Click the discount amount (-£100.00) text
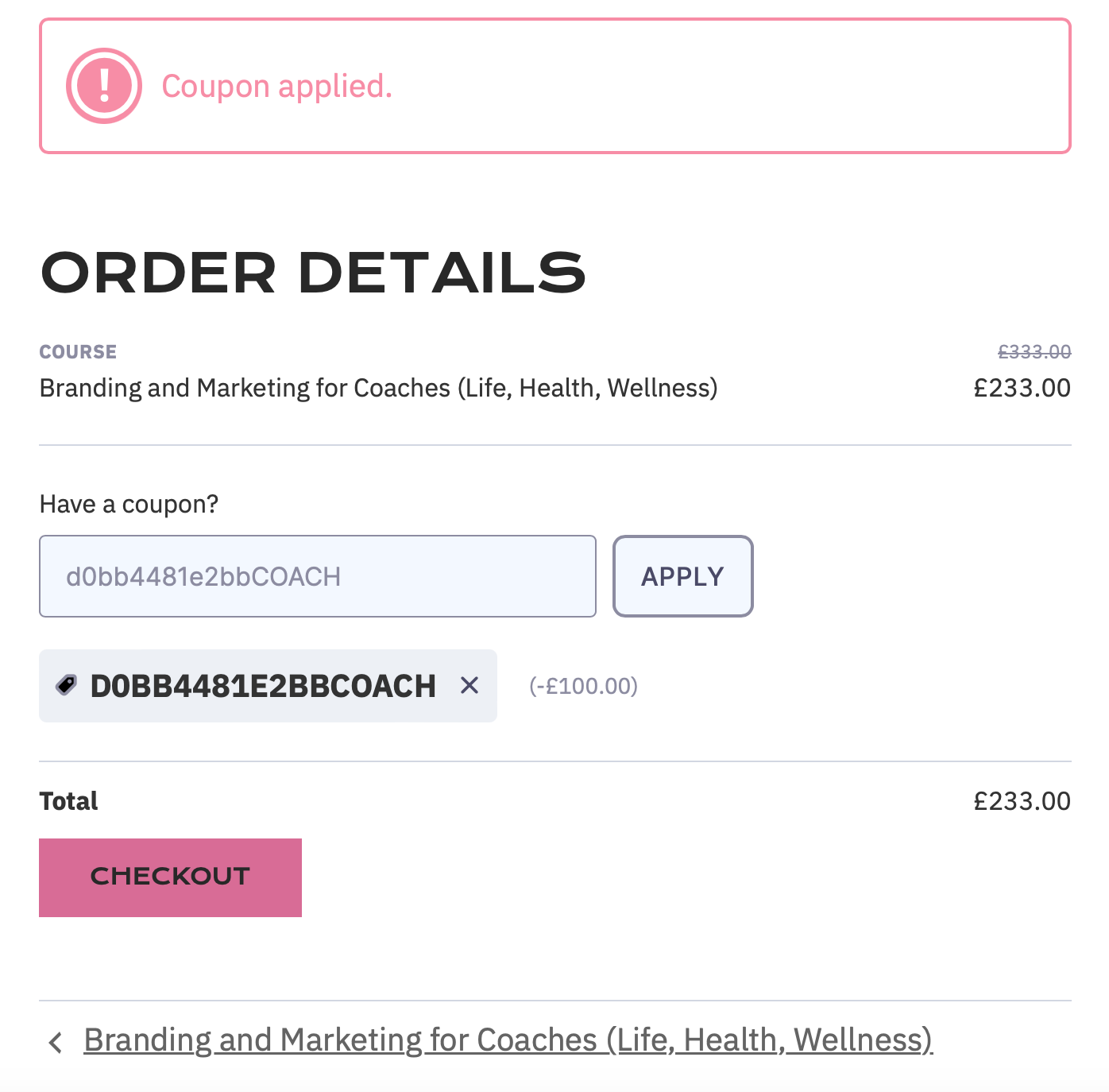Screen dimensions: 1109x1092 point(583,685)
